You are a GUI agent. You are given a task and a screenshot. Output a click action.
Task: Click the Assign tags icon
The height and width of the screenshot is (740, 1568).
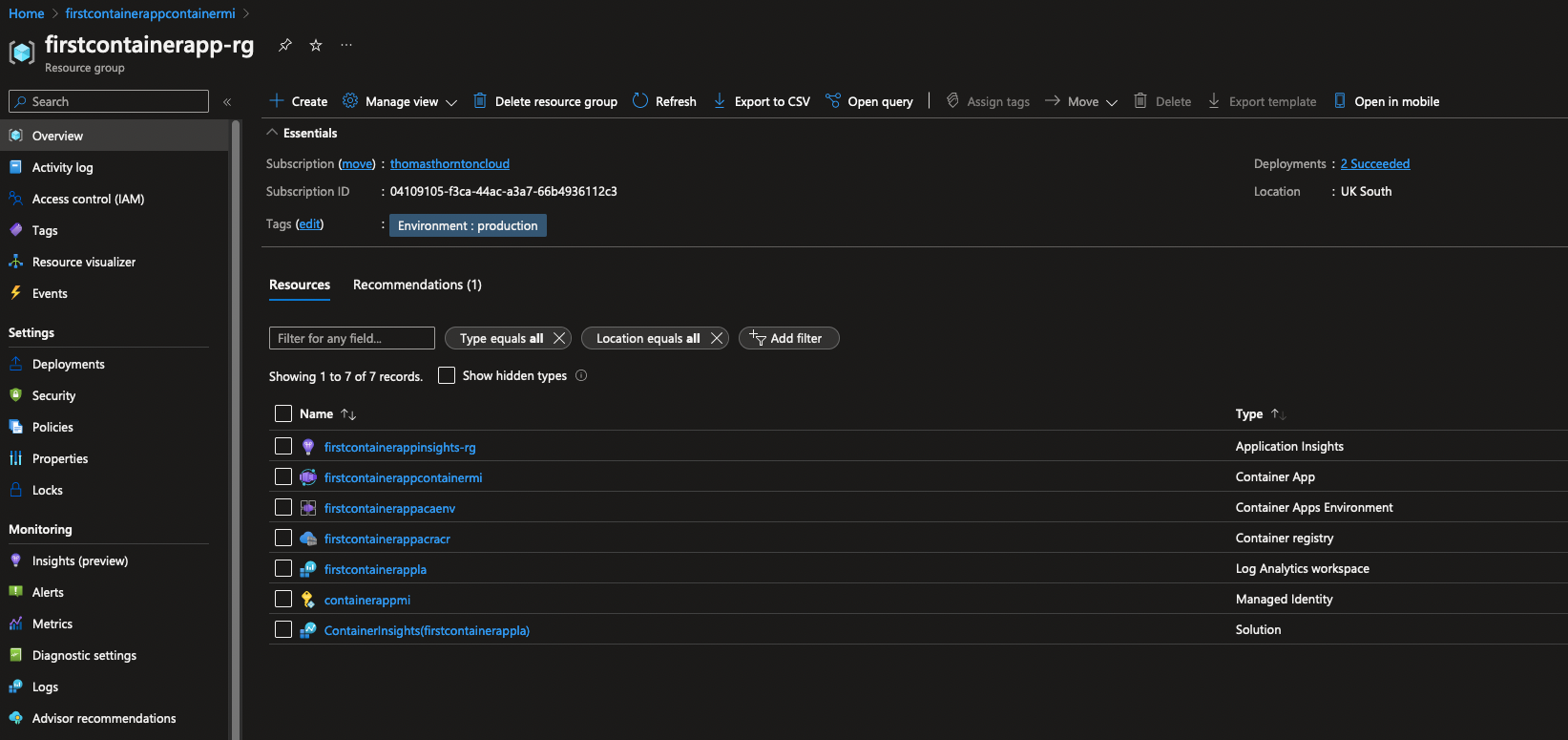952,100
